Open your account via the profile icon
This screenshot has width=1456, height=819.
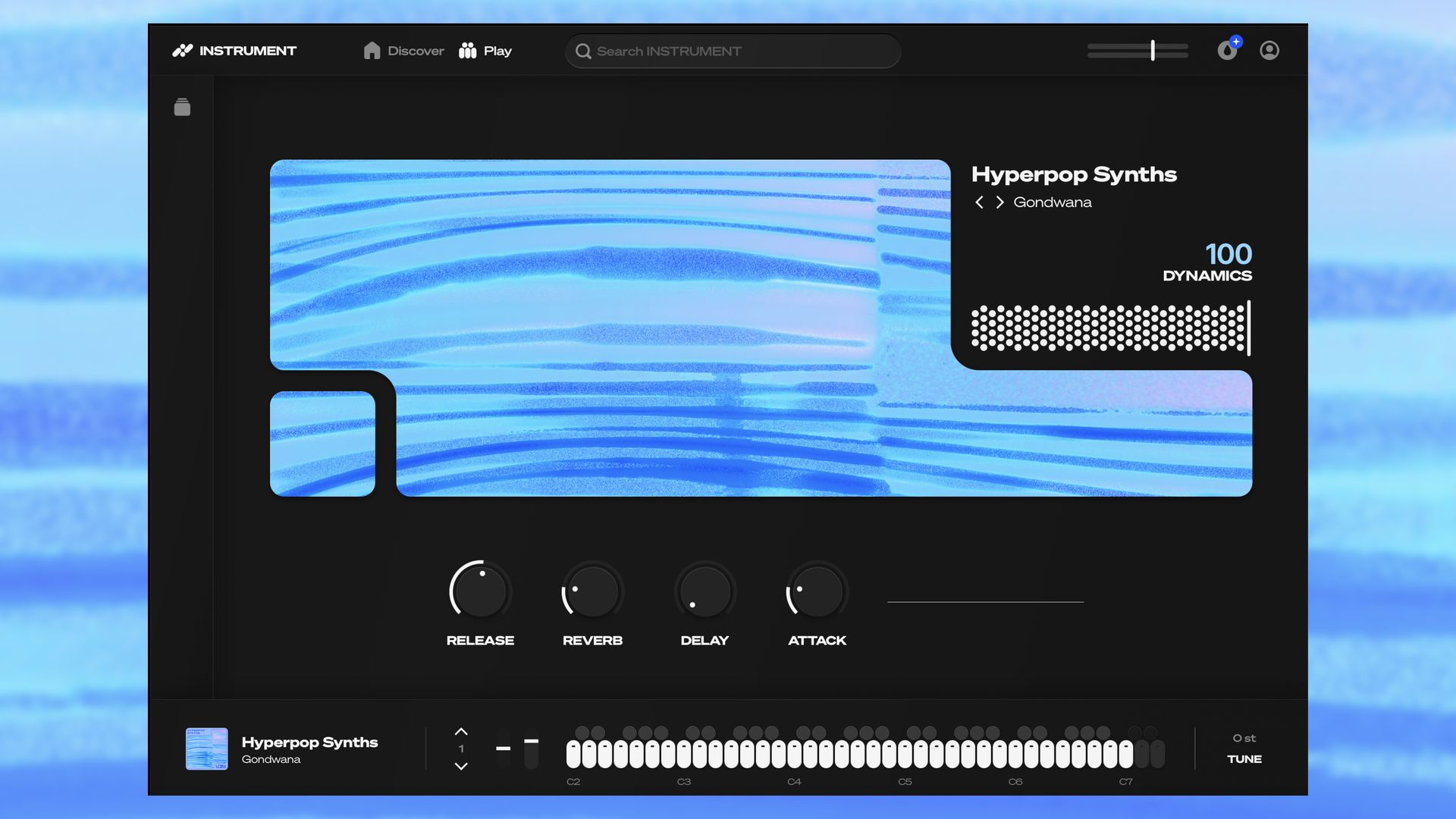click(x=1269, y=50)
